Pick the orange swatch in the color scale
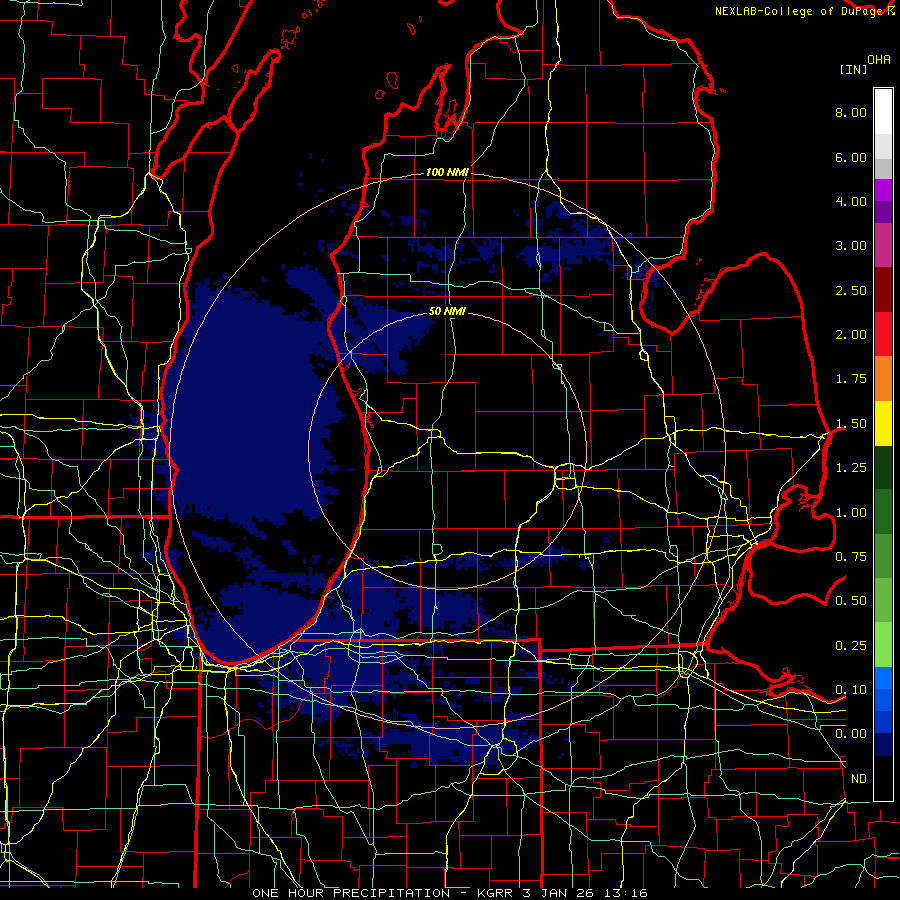Image resolution: width=900 pixels, height=900 pixels. (x=883, y=379)
